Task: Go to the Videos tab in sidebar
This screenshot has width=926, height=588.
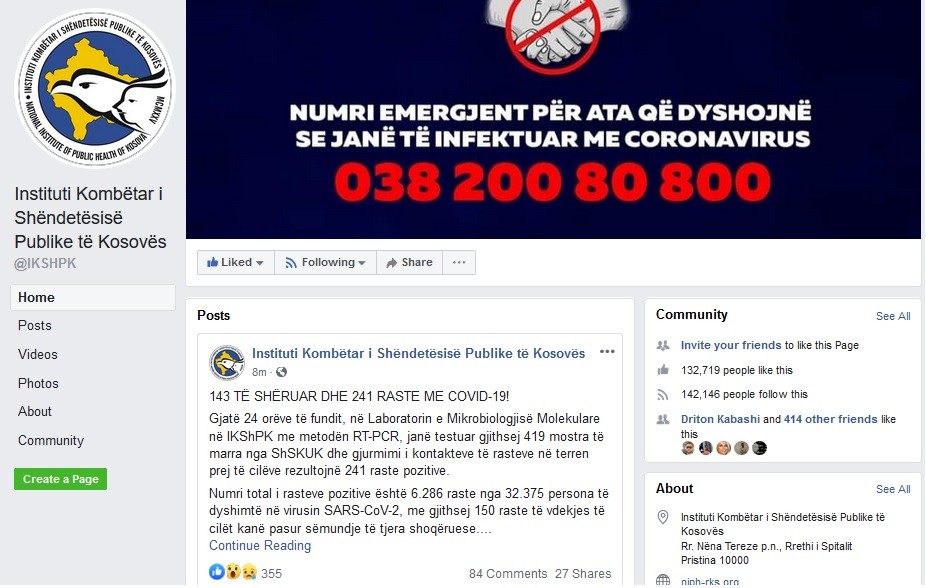Action: pyautogui.click(x=38, y=354)
